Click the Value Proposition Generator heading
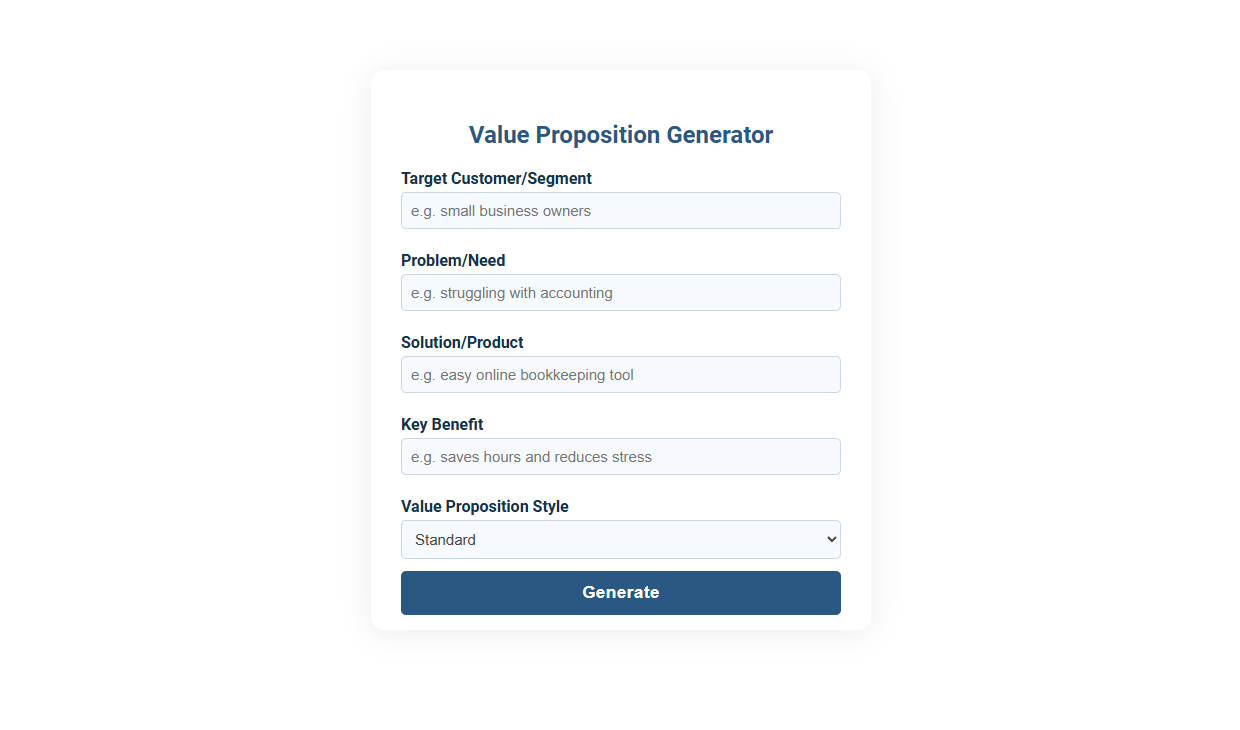This screenshot has height=730, width=1240. click(620, 134)
